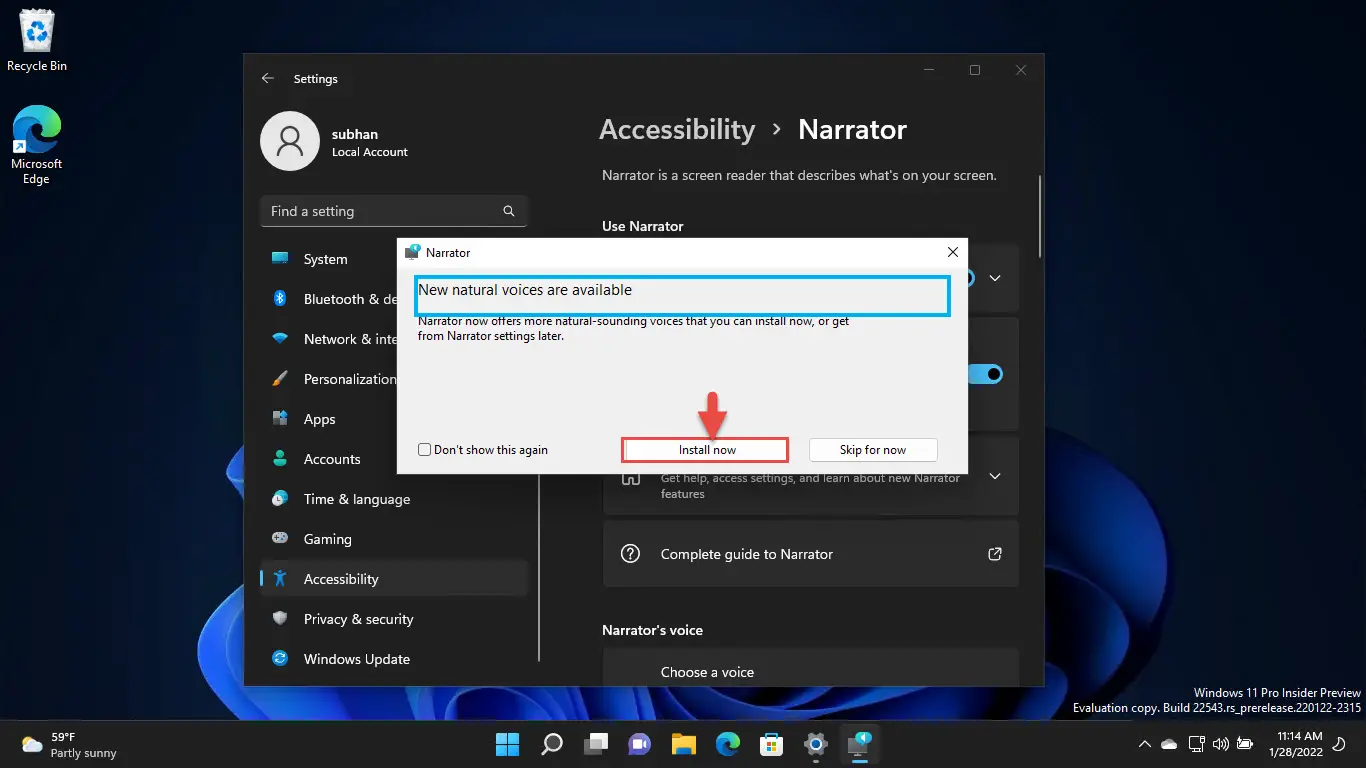Click the Accessibility breadcrumb

point(677,129)
